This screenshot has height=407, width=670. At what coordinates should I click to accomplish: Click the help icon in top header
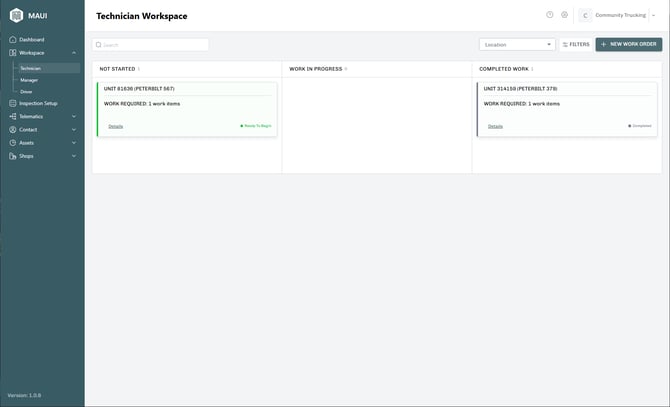click(550, 15)
